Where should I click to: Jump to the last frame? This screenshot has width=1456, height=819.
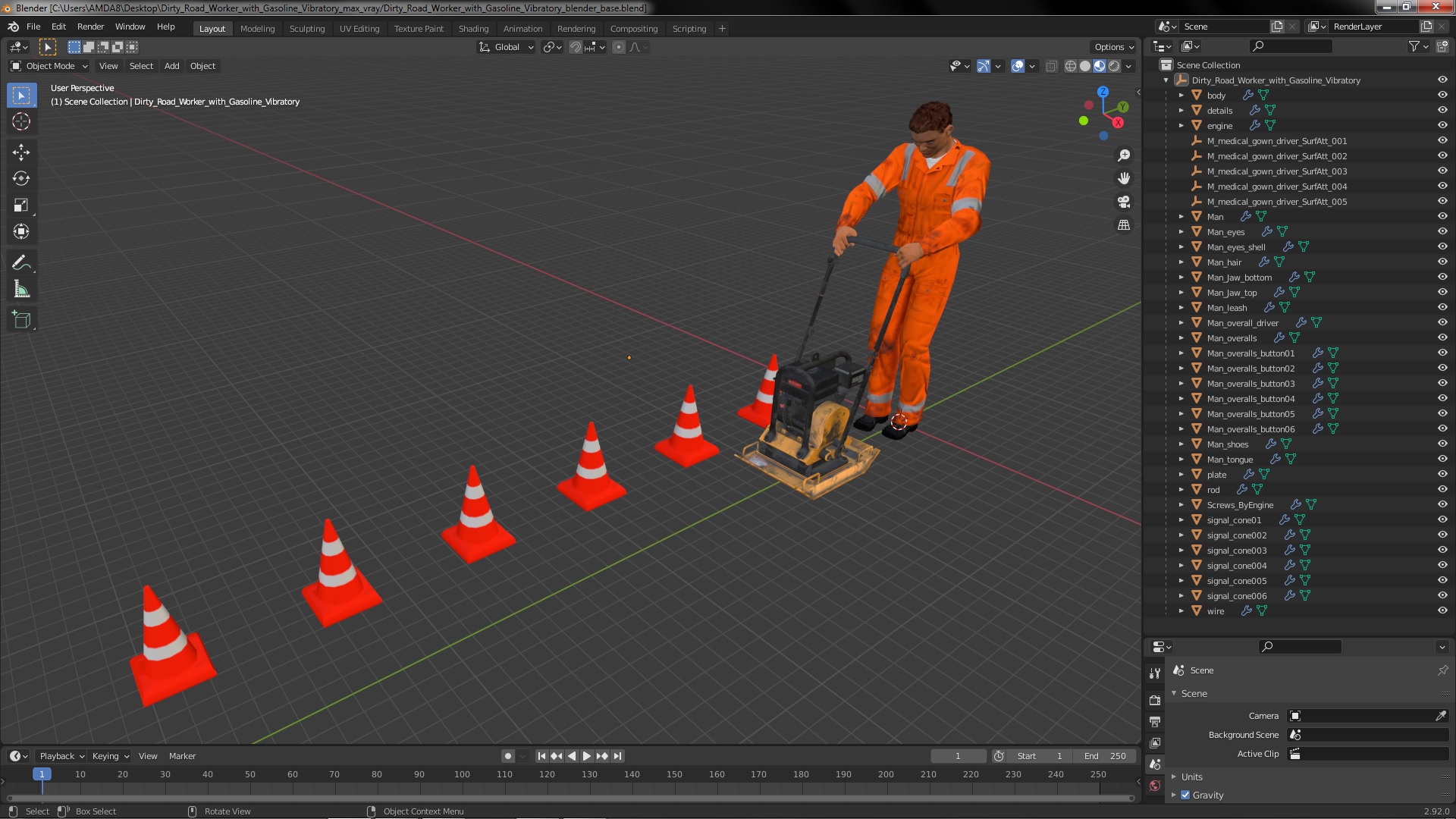tap(617, 756)
